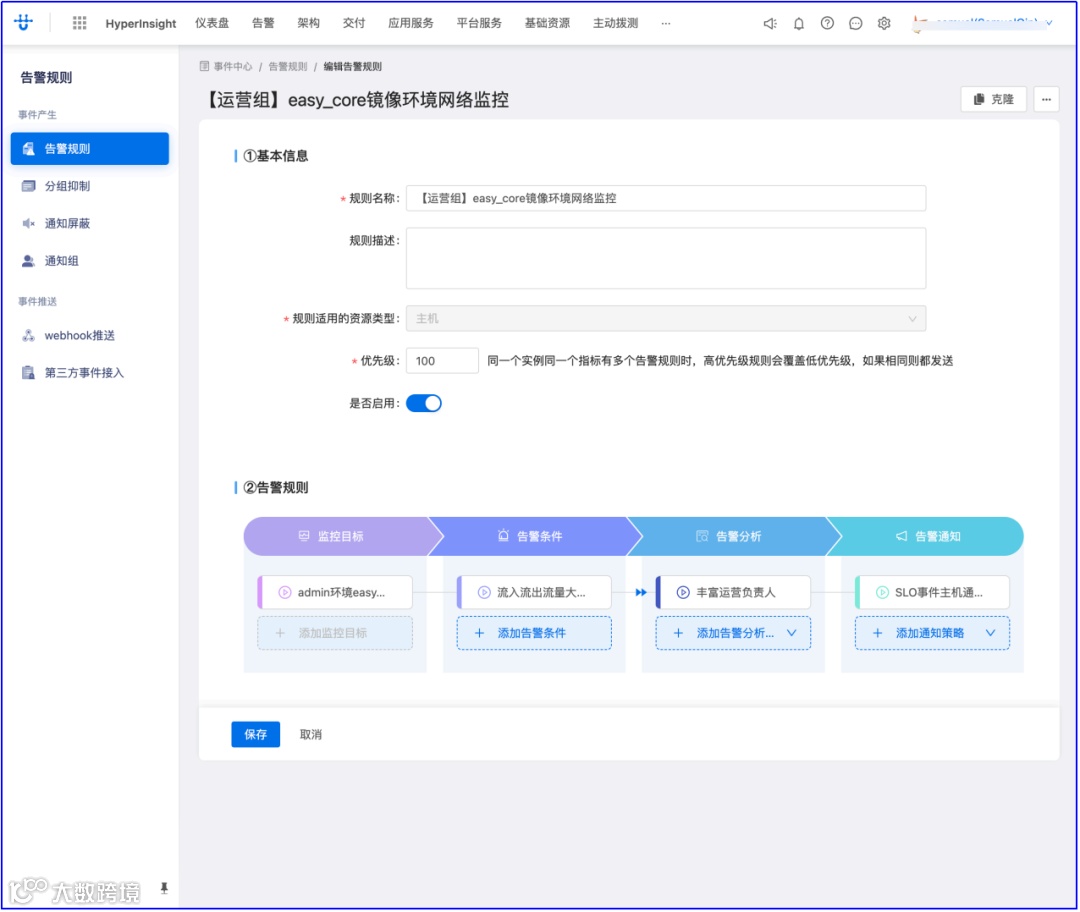Go to 事件中心 breadcrumb
The height and width of the screenshot is (912, 1080).
point(233,67)
